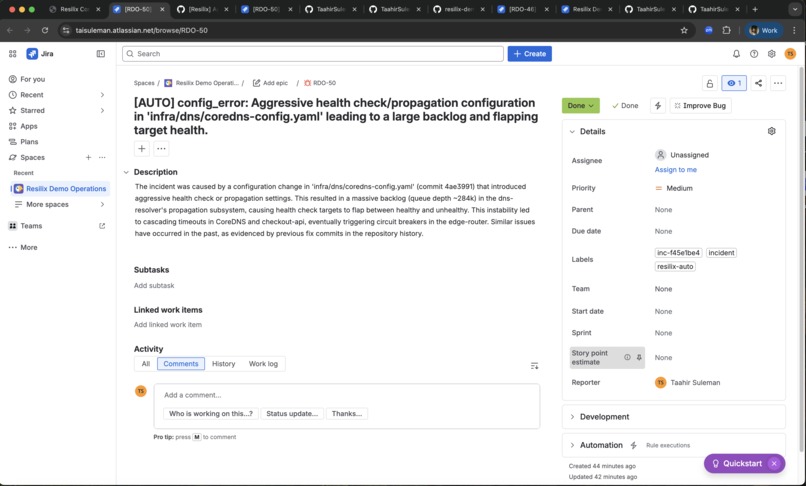Show info for Story point estimate
The height and width of the screenshot is (486, 806).
pos(627,357)
